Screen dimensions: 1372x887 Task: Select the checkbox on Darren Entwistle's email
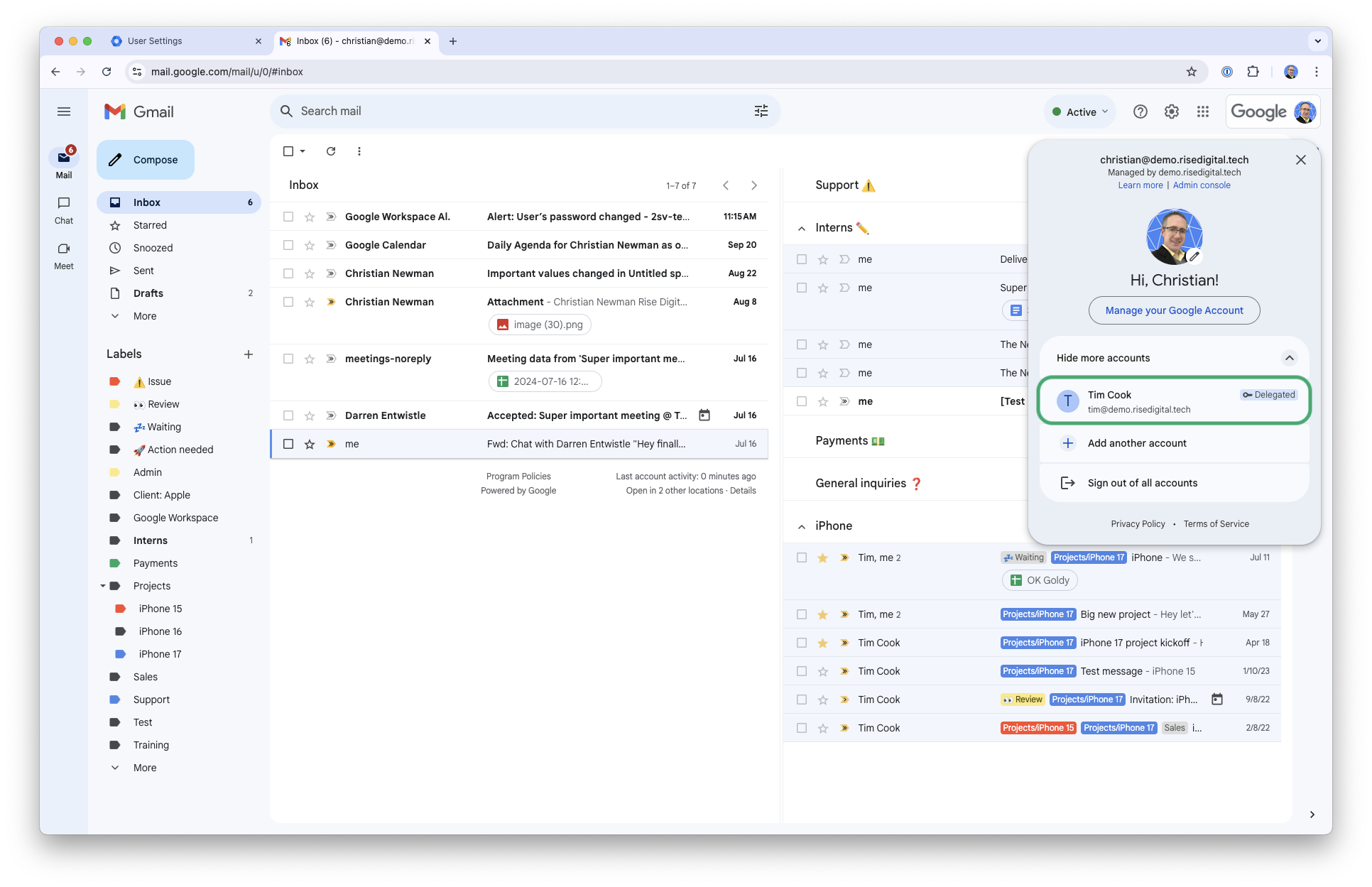[288, 415]
